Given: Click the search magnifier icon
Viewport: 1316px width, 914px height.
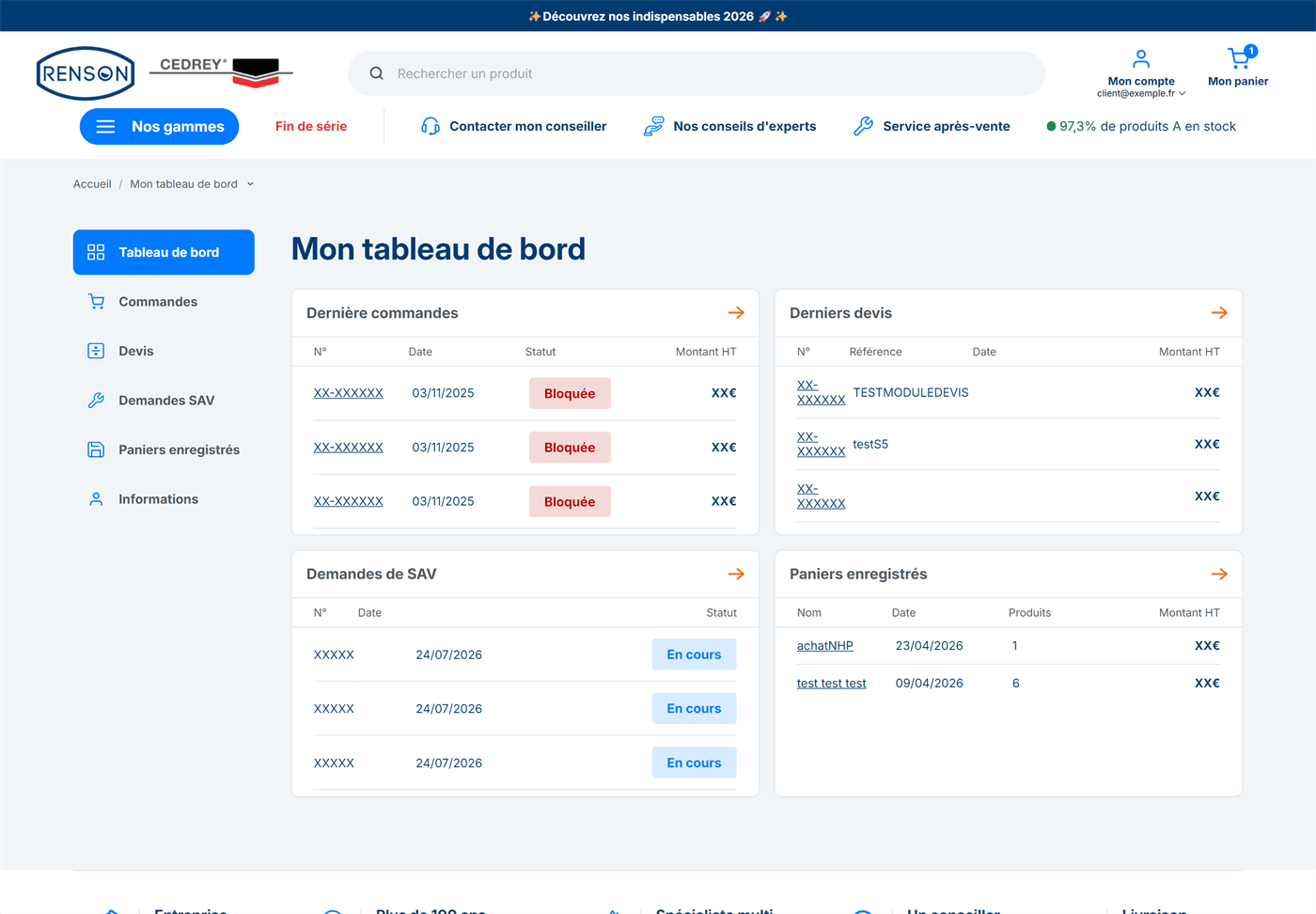Looking at the screenshot, I should pos(376,73).
